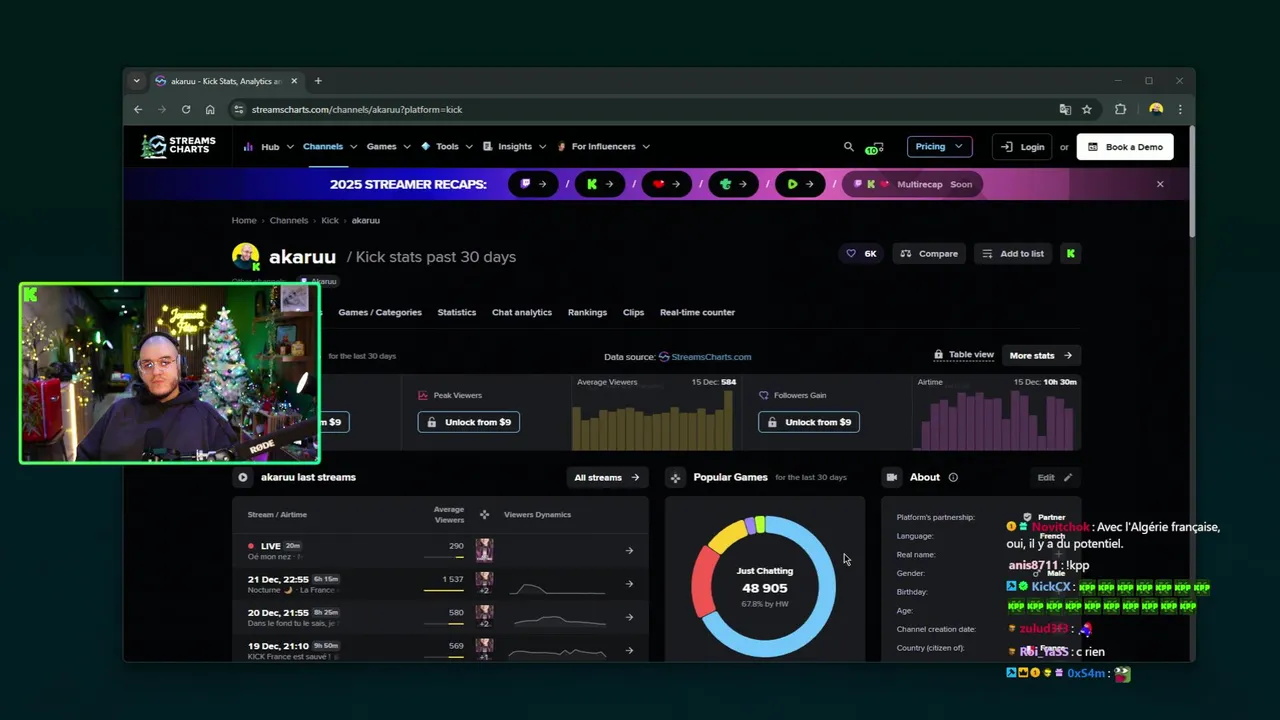This screenshot has height=720, width=1280.
Task: Click the StreamsCharts.com data source link
Action: pos(705,356)
